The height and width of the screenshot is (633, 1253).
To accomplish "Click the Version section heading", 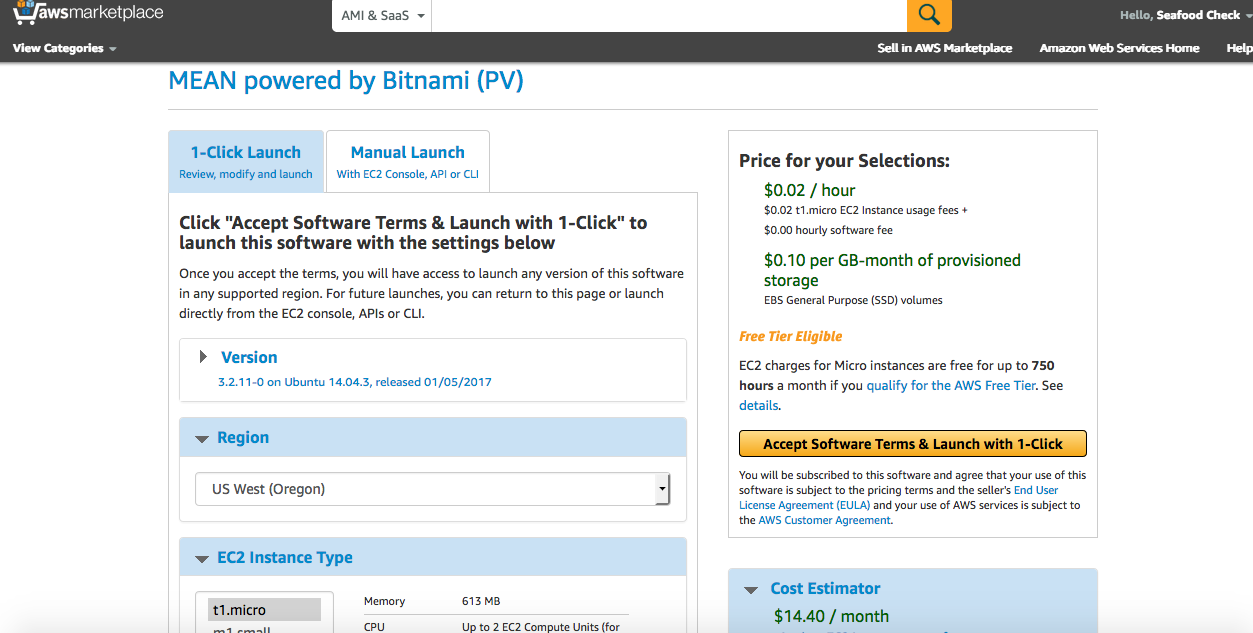I will tap(249, 357).
